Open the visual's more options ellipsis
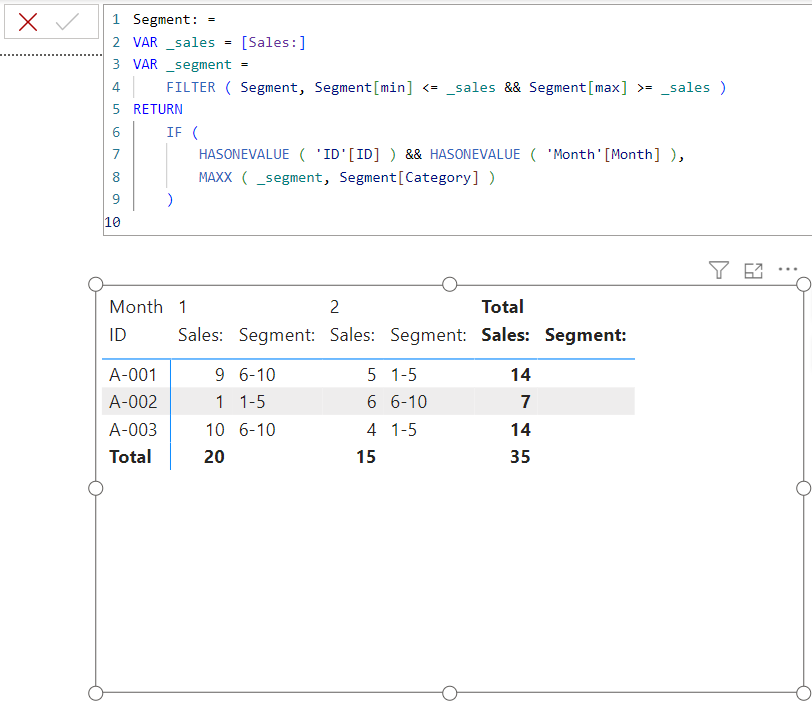Image resolution: width=812 pixels, height=707 pixels. 788,269
